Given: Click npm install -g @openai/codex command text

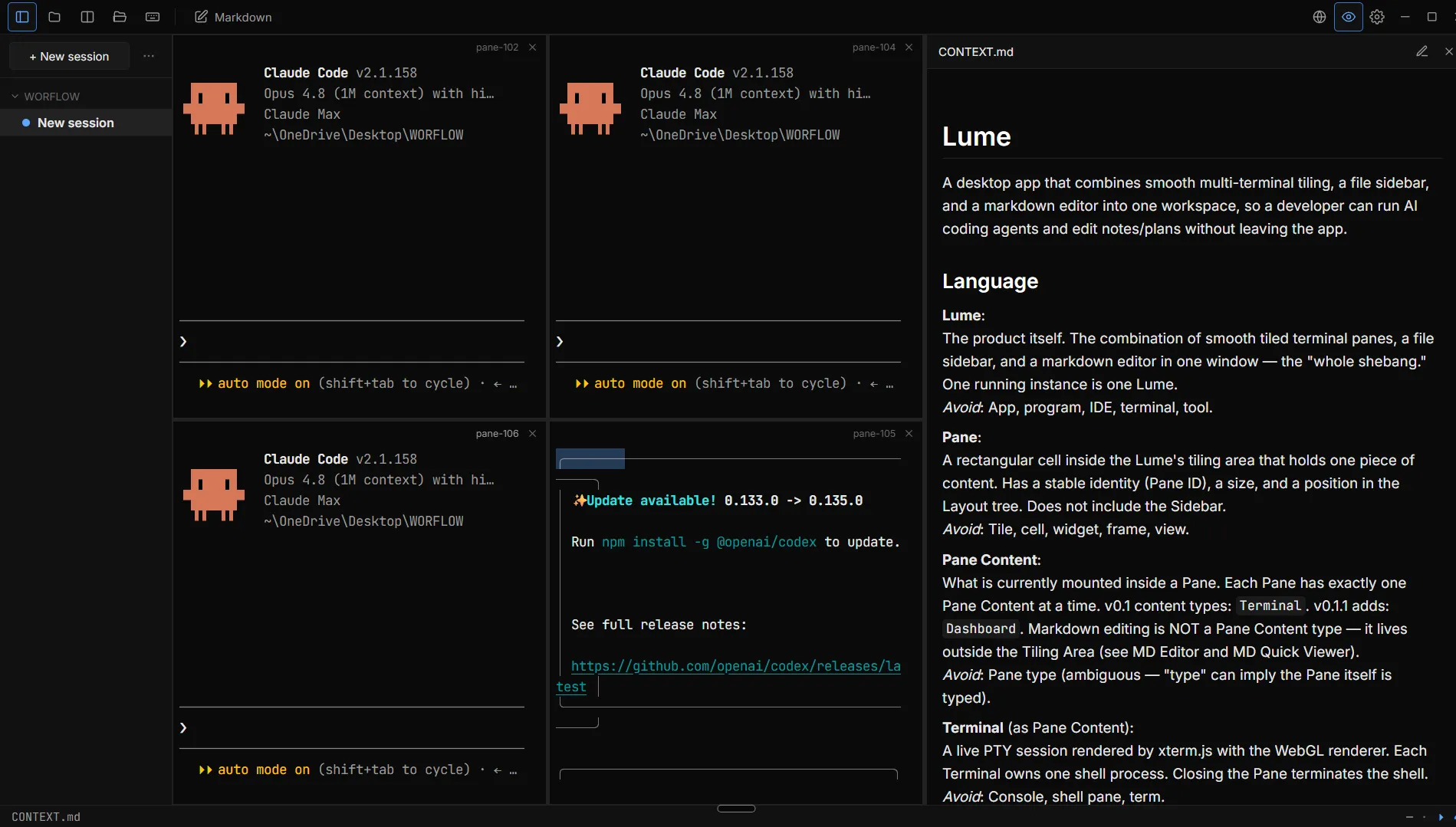Looking at the screenshot, I should (709, 542).
